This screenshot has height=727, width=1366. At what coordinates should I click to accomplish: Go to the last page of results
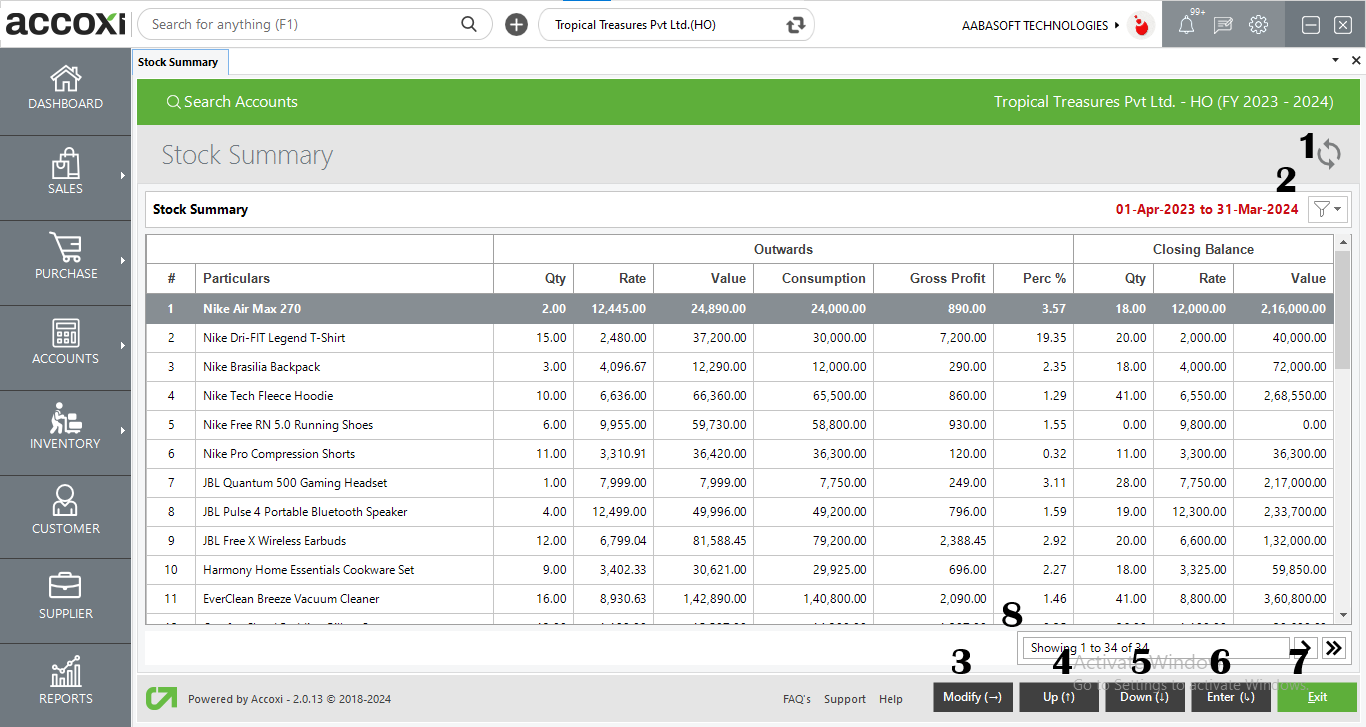click(x=1333, y=648)
